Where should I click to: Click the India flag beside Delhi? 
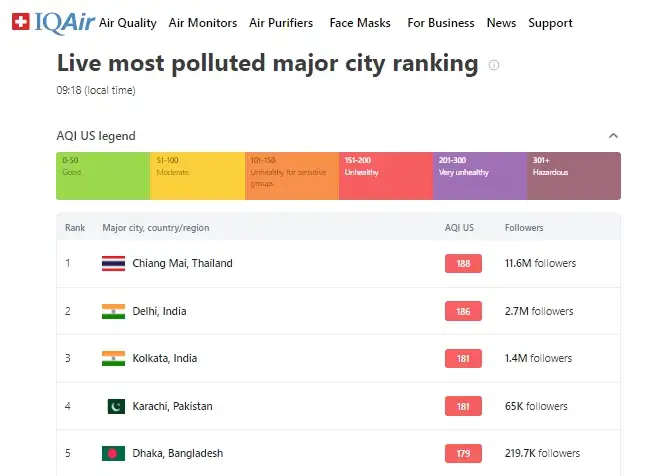113,311
